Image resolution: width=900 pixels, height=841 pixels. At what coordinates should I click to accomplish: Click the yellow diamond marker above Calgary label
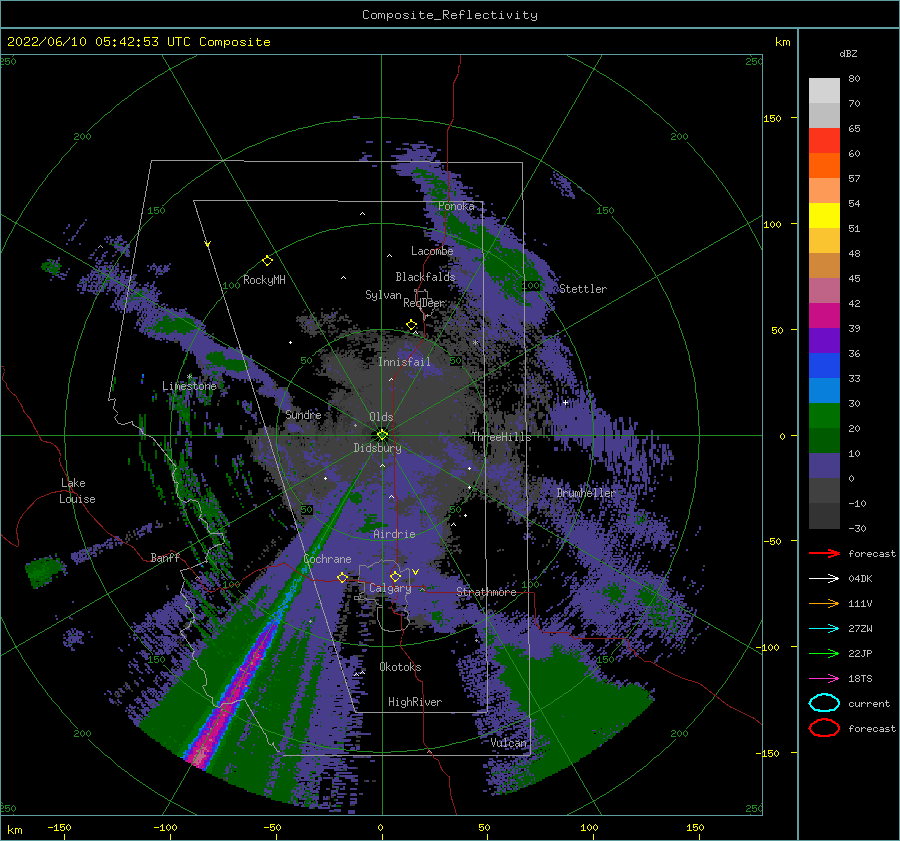click(395, 576)
